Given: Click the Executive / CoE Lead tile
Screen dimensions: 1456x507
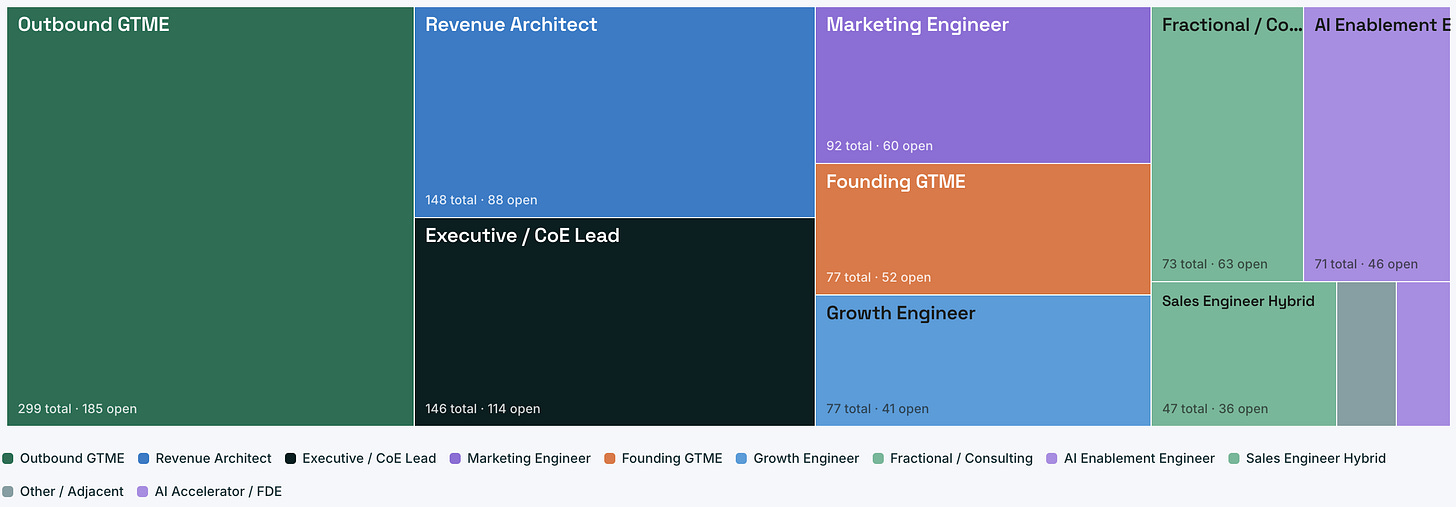Looking at the screenshot, I should [x=614, y=322].
